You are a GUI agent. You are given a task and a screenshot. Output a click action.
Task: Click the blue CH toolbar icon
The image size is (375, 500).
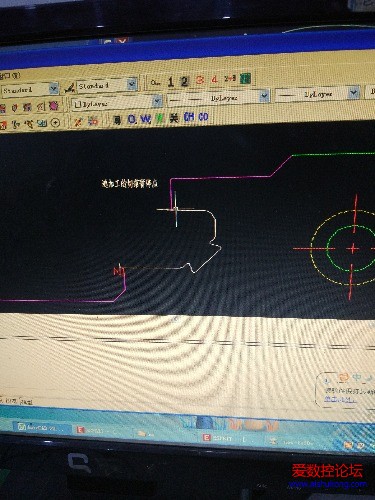189,117
